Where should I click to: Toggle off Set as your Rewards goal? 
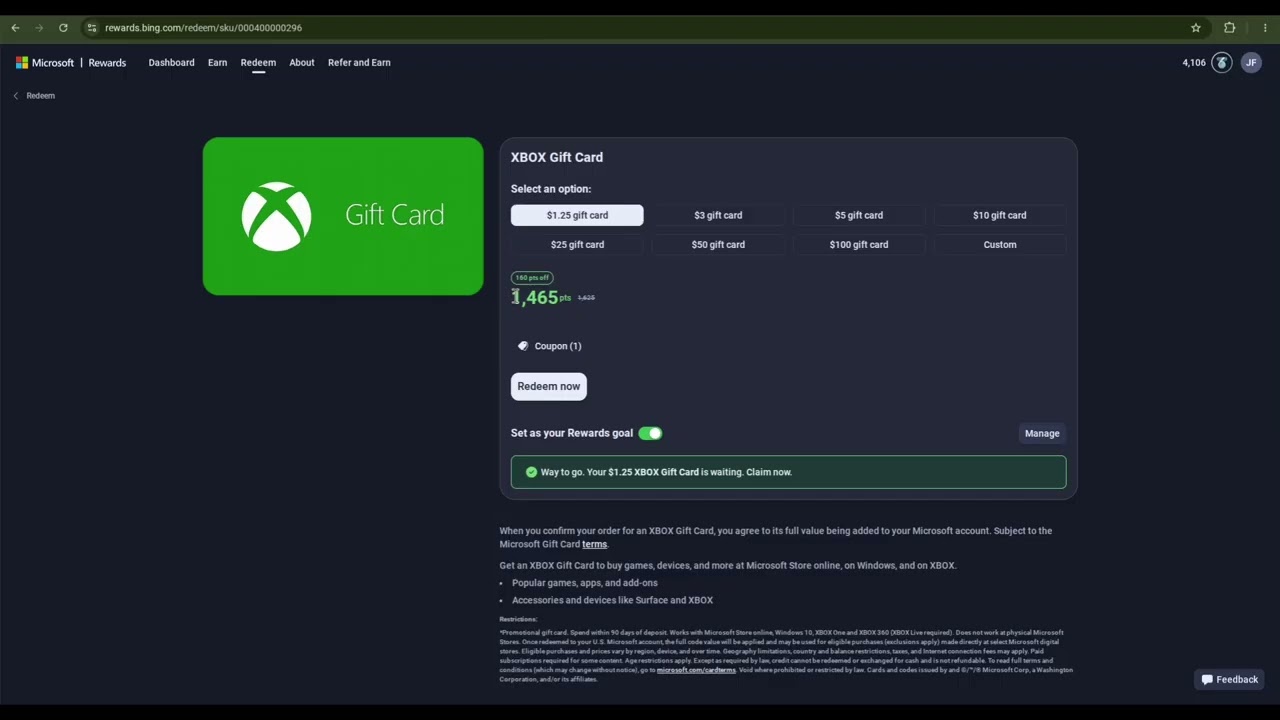pyautogui.click(x=650, y=433)
